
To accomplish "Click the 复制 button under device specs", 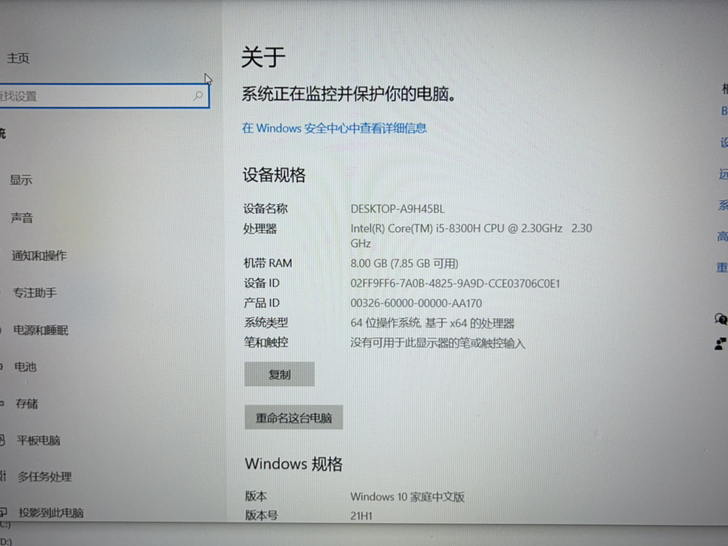I will (x=280, y=374).
